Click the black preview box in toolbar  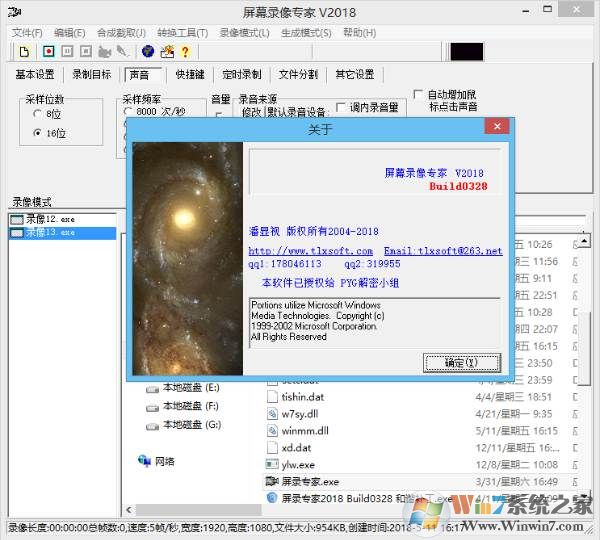[466, 52]
